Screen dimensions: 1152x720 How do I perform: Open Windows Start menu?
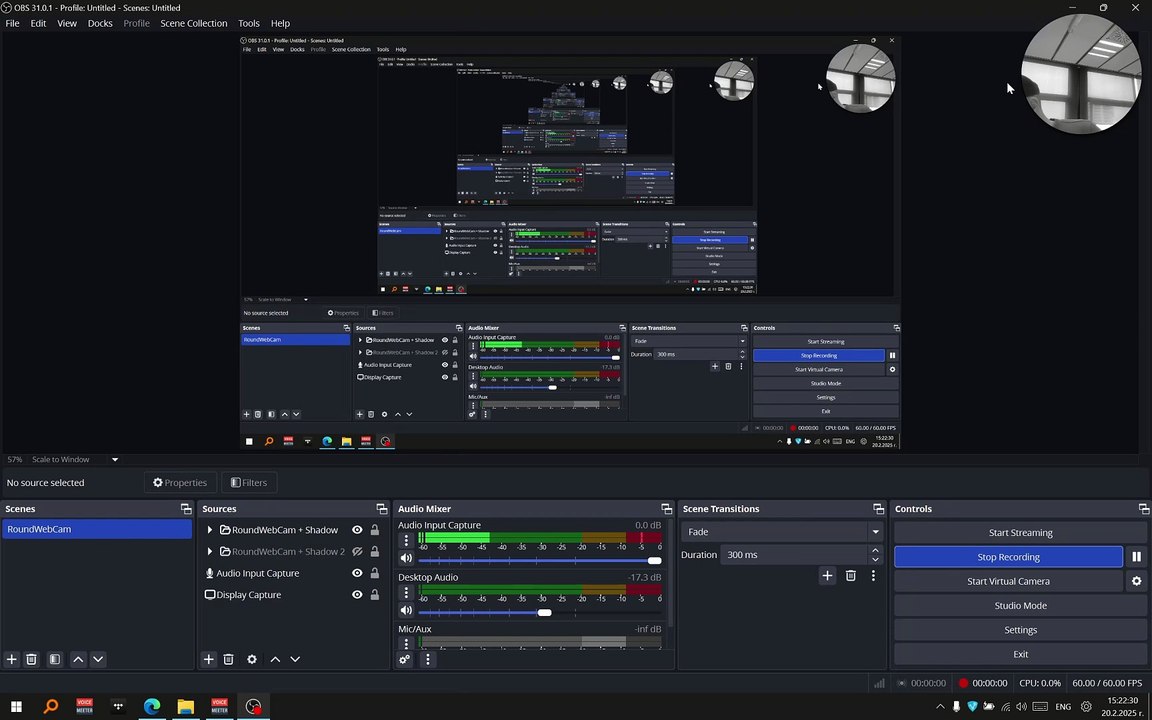(16, 707)
